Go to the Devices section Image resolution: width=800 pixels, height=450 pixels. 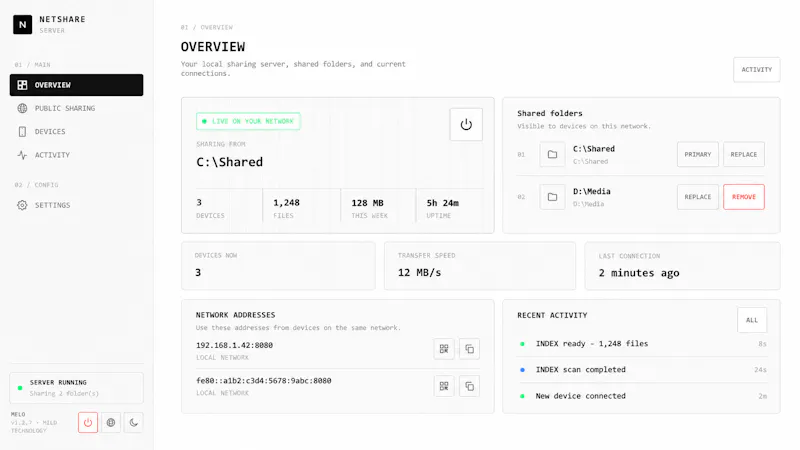(x=77, y=132)
